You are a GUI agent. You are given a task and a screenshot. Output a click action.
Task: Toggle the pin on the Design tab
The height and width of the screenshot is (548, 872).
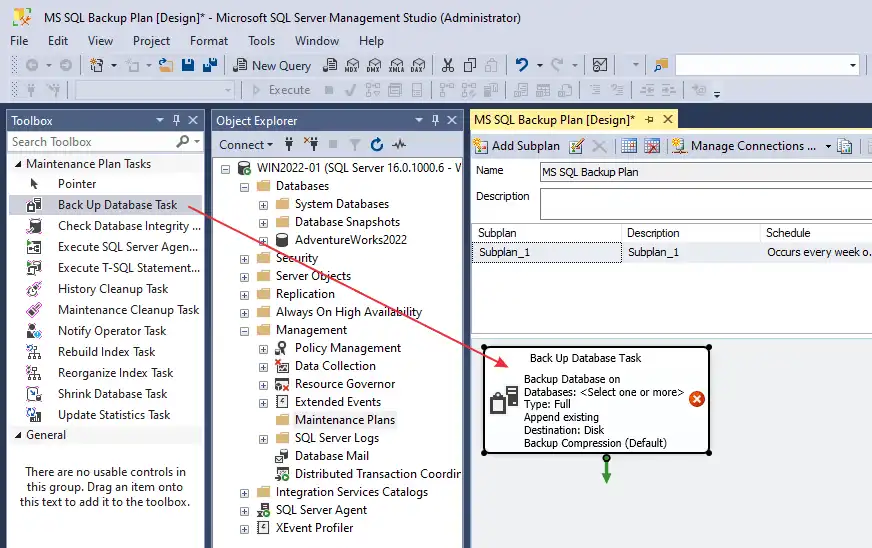[649, 119]
